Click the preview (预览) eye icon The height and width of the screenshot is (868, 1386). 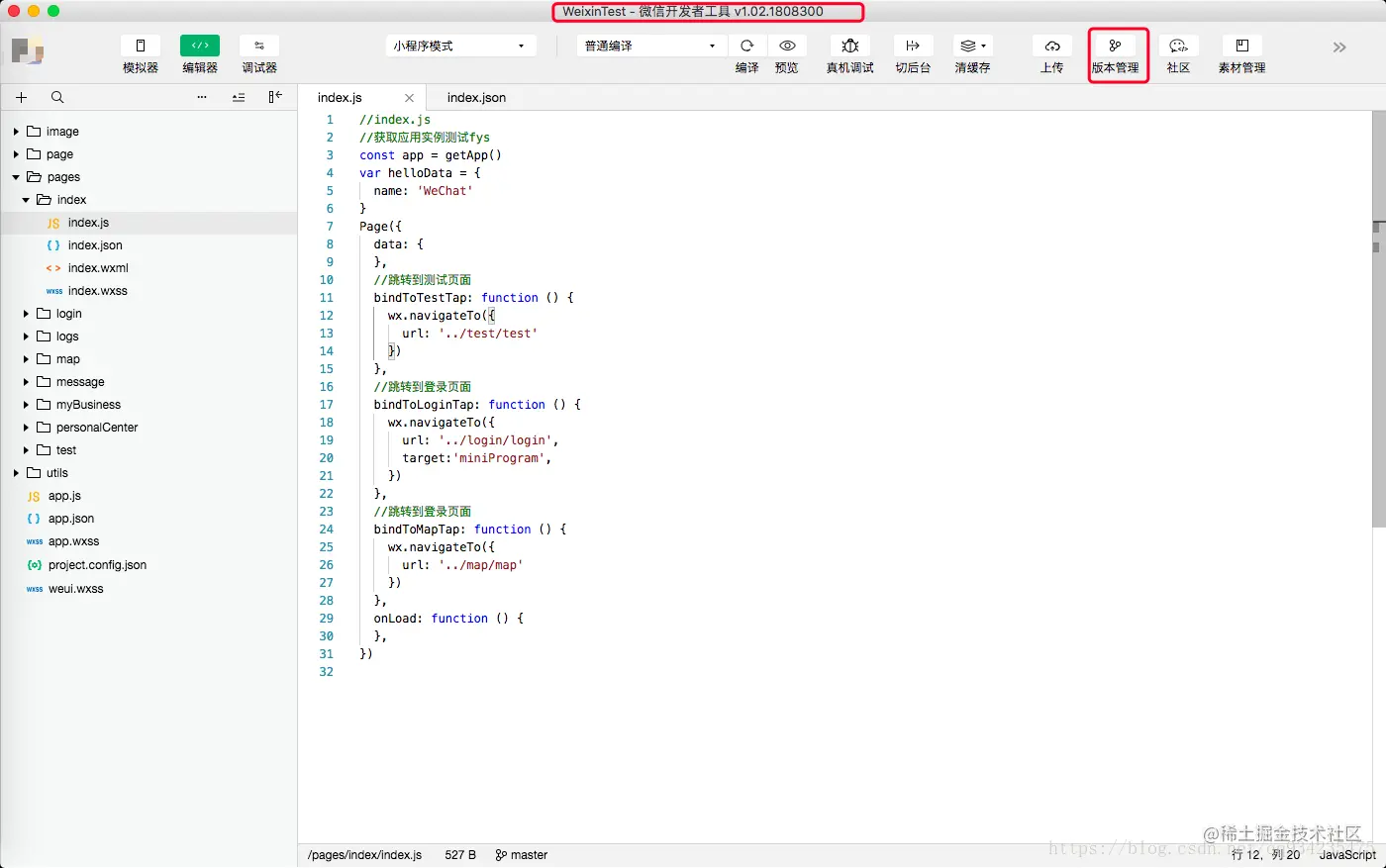pyautogui.click(x=787, y=46)
